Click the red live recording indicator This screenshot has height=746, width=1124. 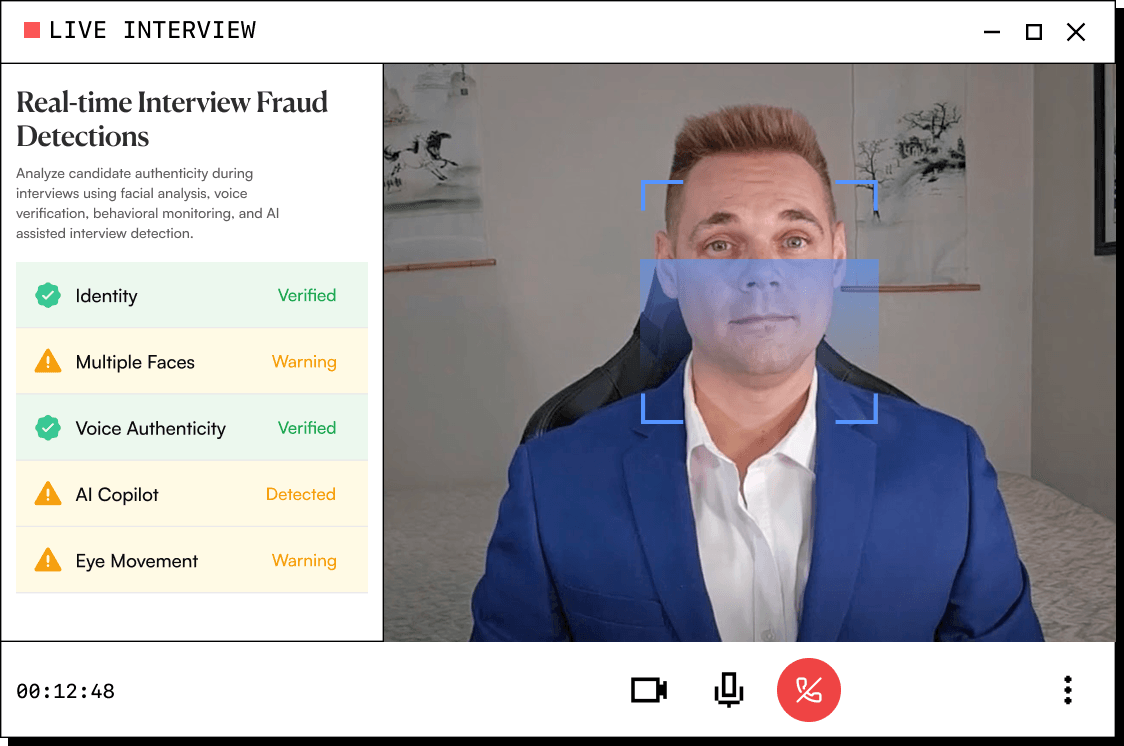tap(32, 30)
